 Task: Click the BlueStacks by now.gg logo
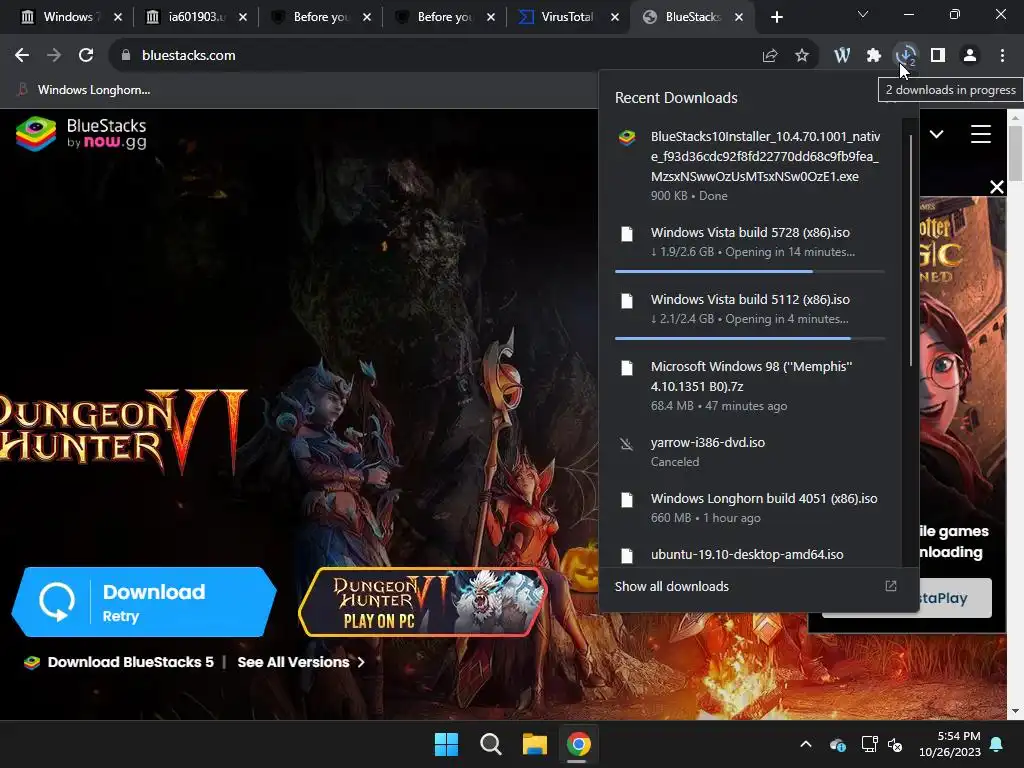click(x=81, y=133)
